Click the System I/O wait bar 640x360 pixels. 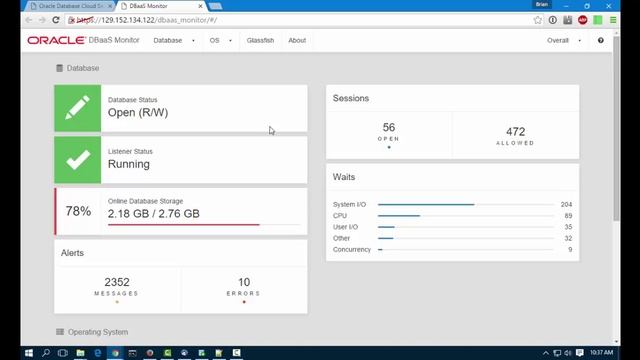(465, 204)
